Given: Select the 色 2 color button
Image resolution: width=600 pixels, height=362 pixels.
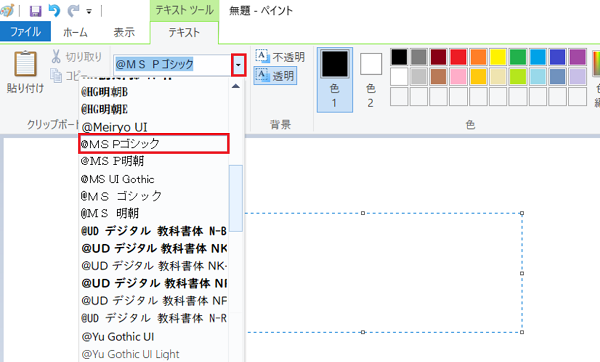Looking at the screenshot, I should click(x=370, y=80).
